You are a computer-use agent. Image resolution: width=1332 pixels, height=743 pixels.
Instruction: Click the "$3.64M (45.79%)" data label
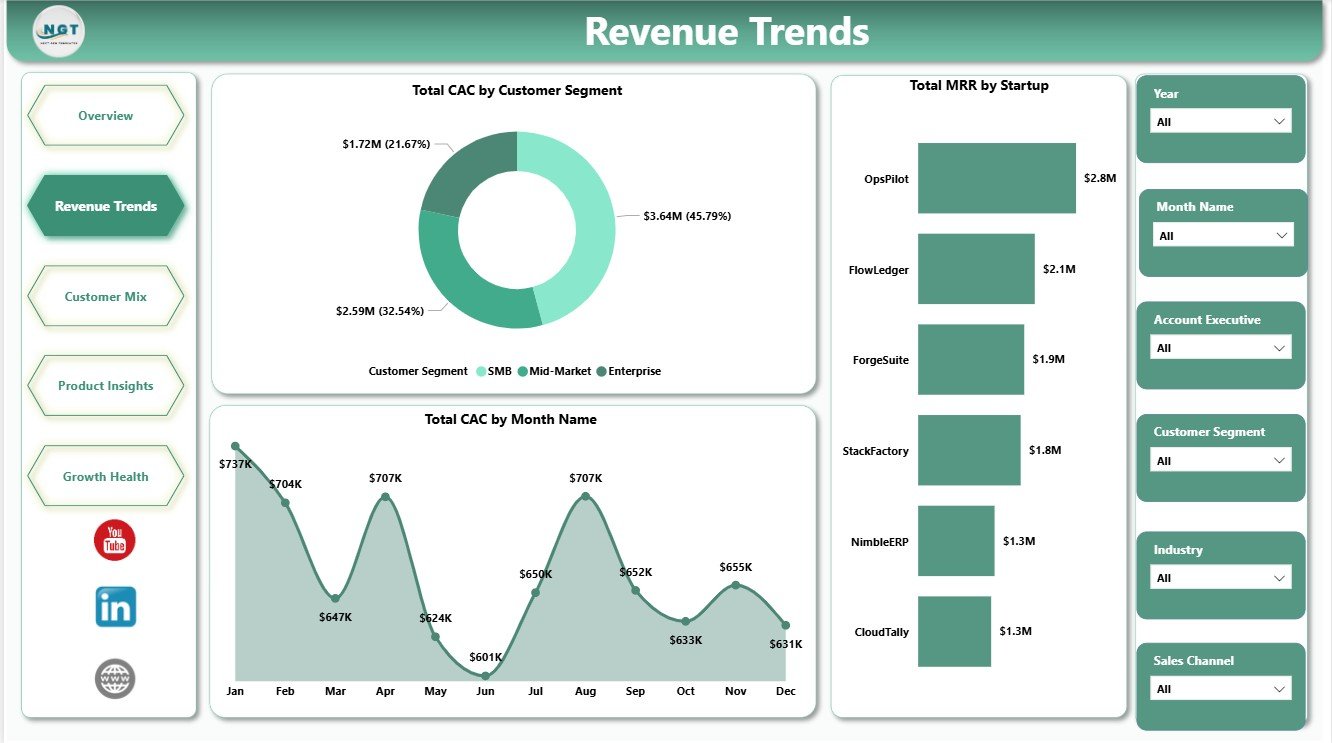687,216
